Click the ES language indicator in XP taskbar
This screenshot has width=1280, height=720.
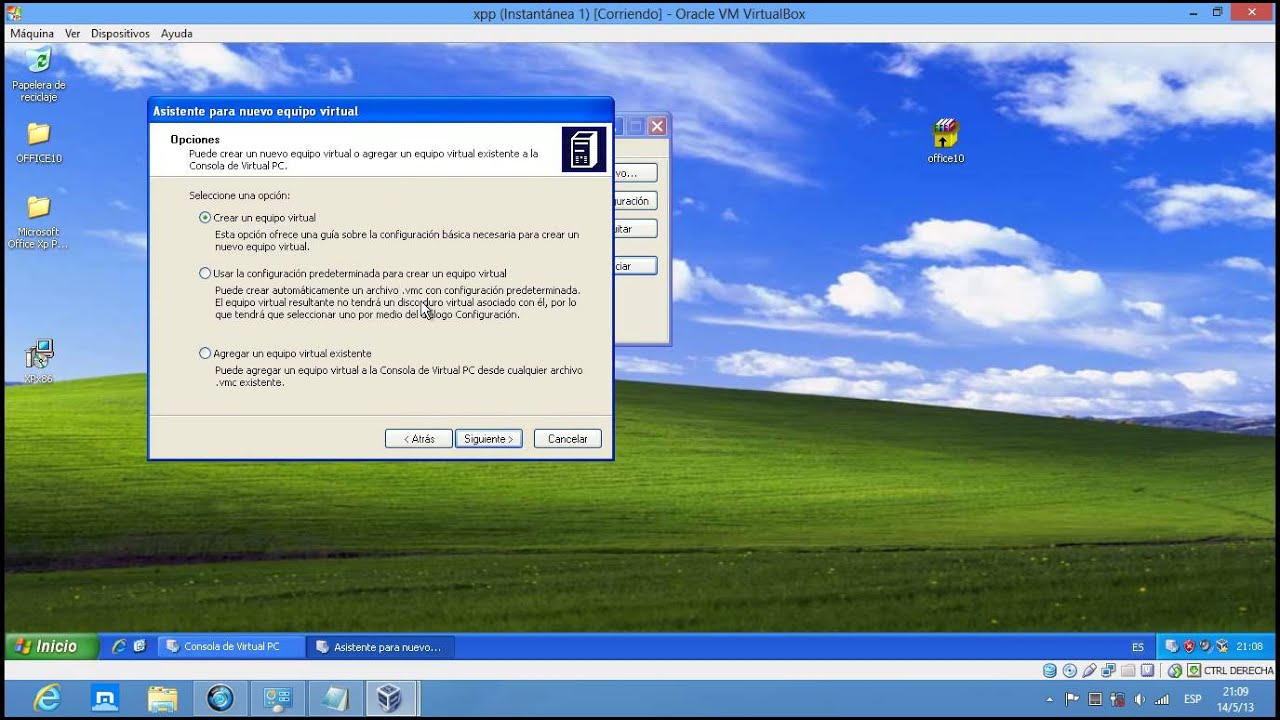point(1138,647)
